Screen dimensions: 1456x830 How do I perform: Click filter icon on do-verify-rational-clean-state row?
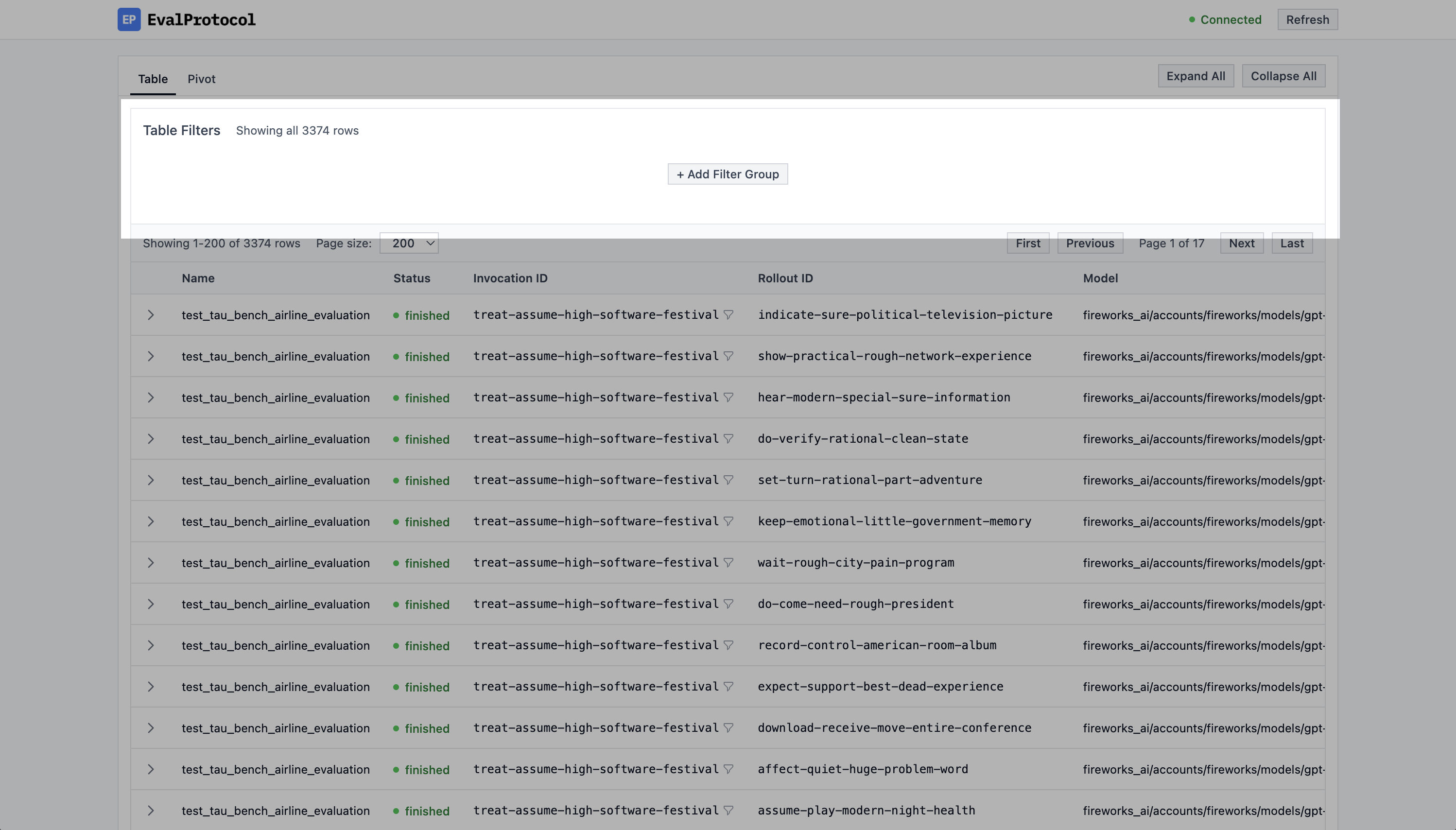click(728, 438)
